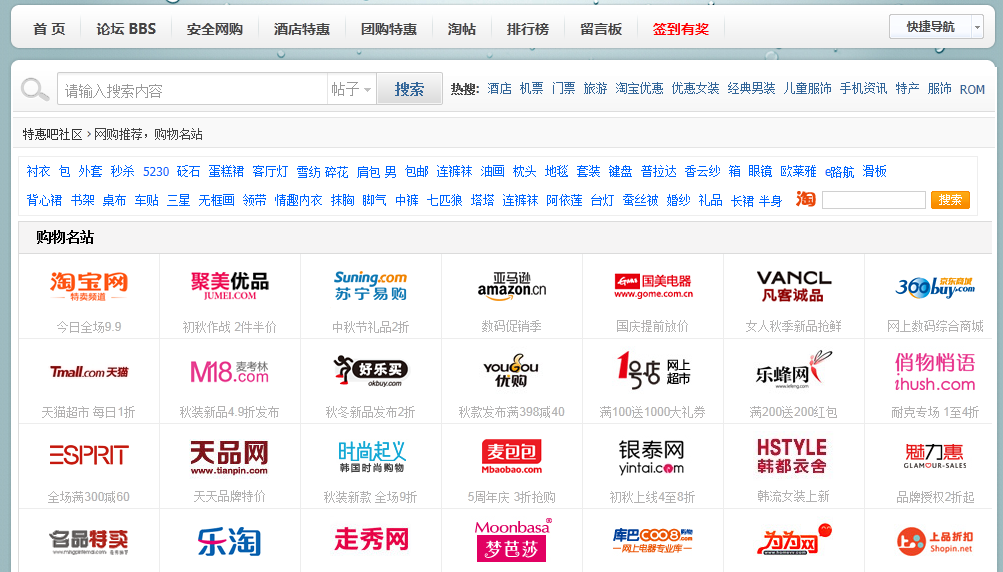Click the magnifier search icon

coord(35,90)
